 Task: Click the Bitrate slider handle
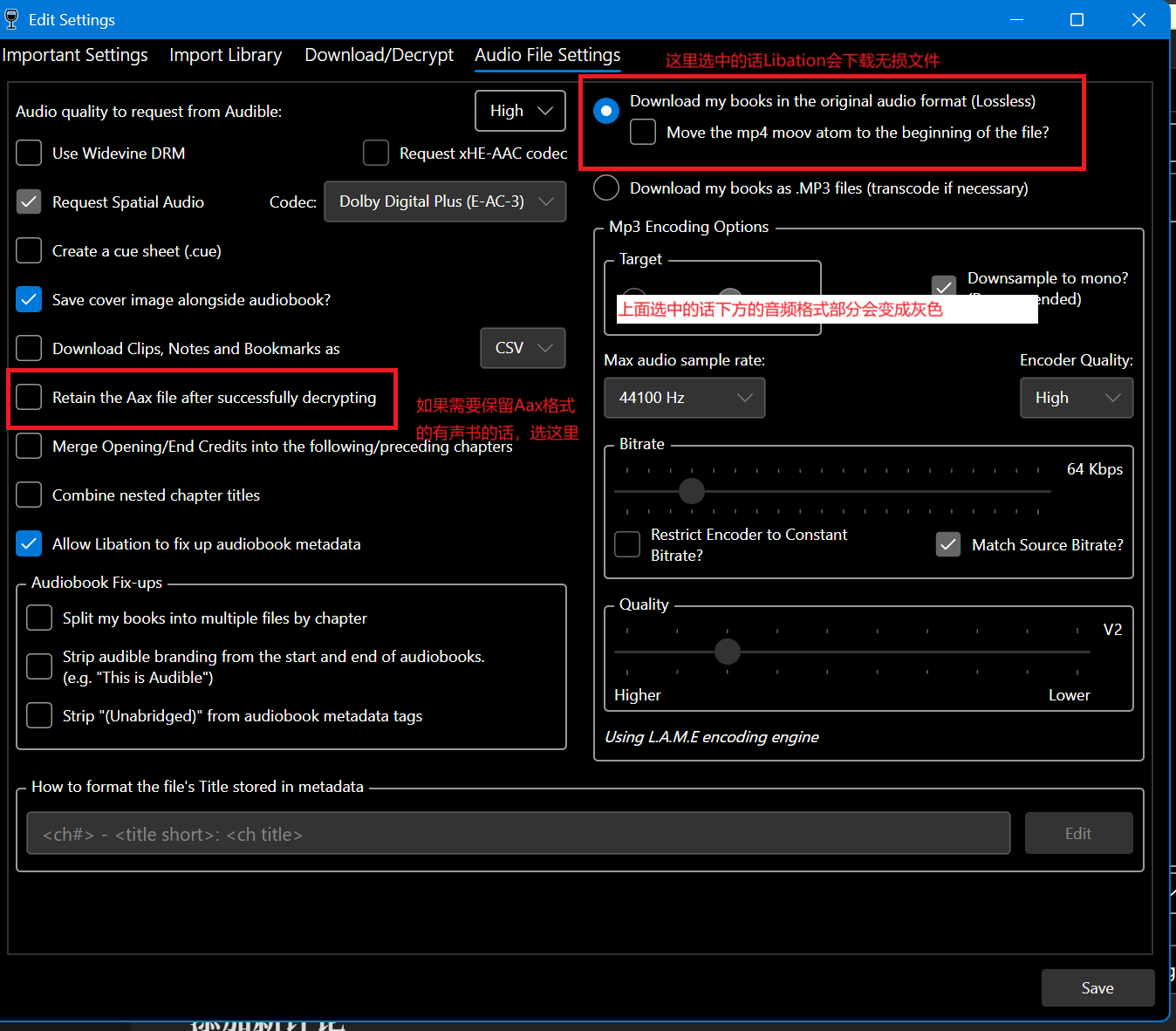691,491
